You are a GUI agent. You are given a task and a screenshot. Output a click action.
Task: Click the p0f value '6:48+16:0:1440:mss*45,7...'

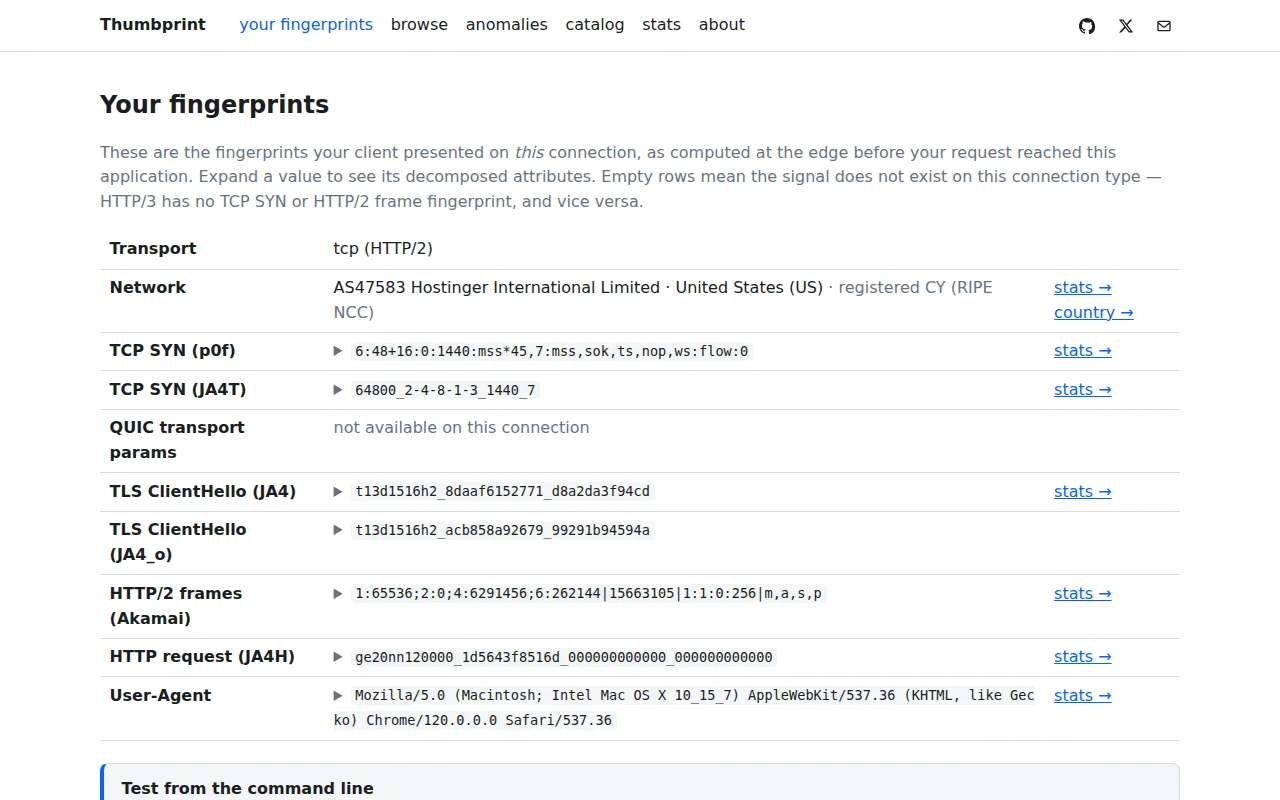(x=552, y=351)
